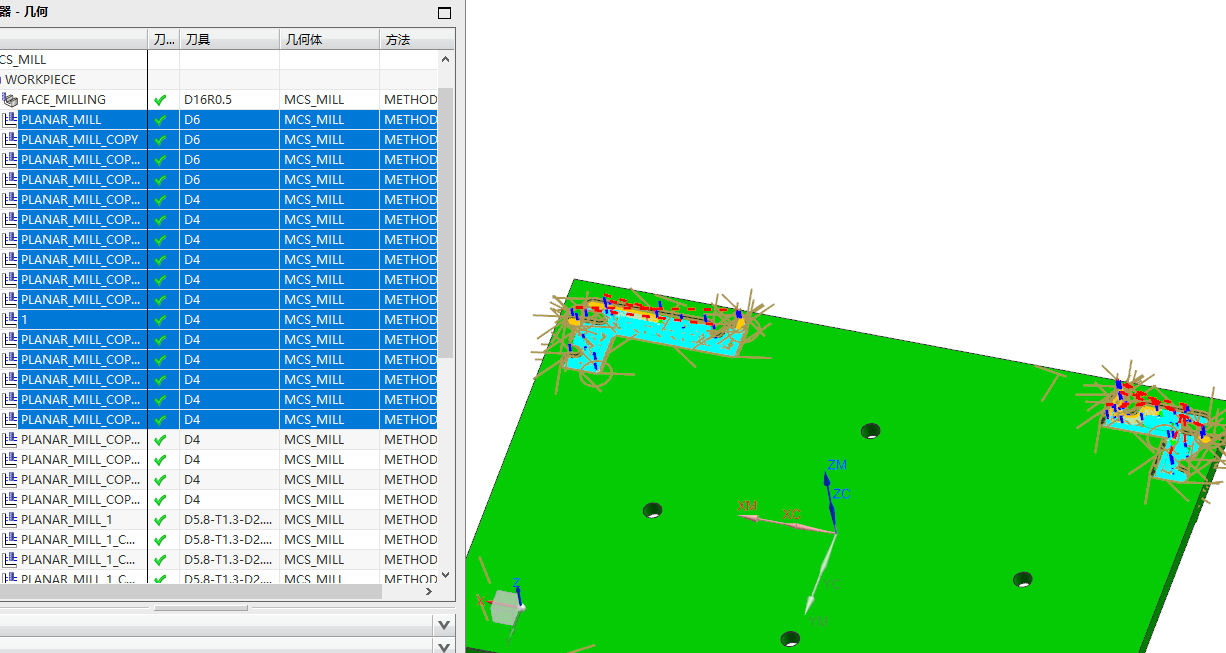
Task: Expand the first collapsed section under the list
Action: click(445, 624)
